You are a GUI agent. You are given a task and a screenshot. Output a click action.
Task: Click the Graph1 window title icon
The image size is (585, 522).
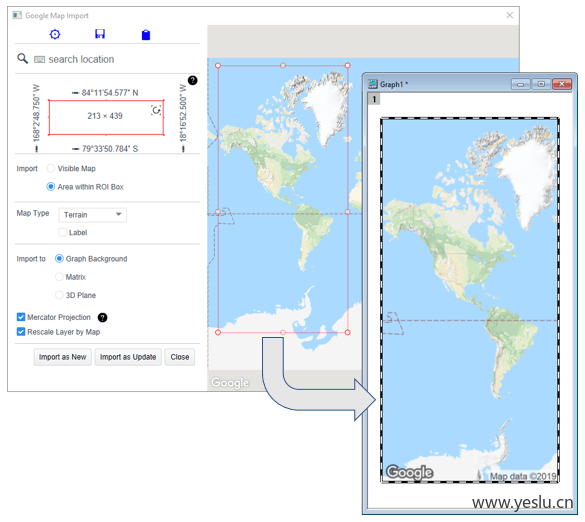coord(373,84)
